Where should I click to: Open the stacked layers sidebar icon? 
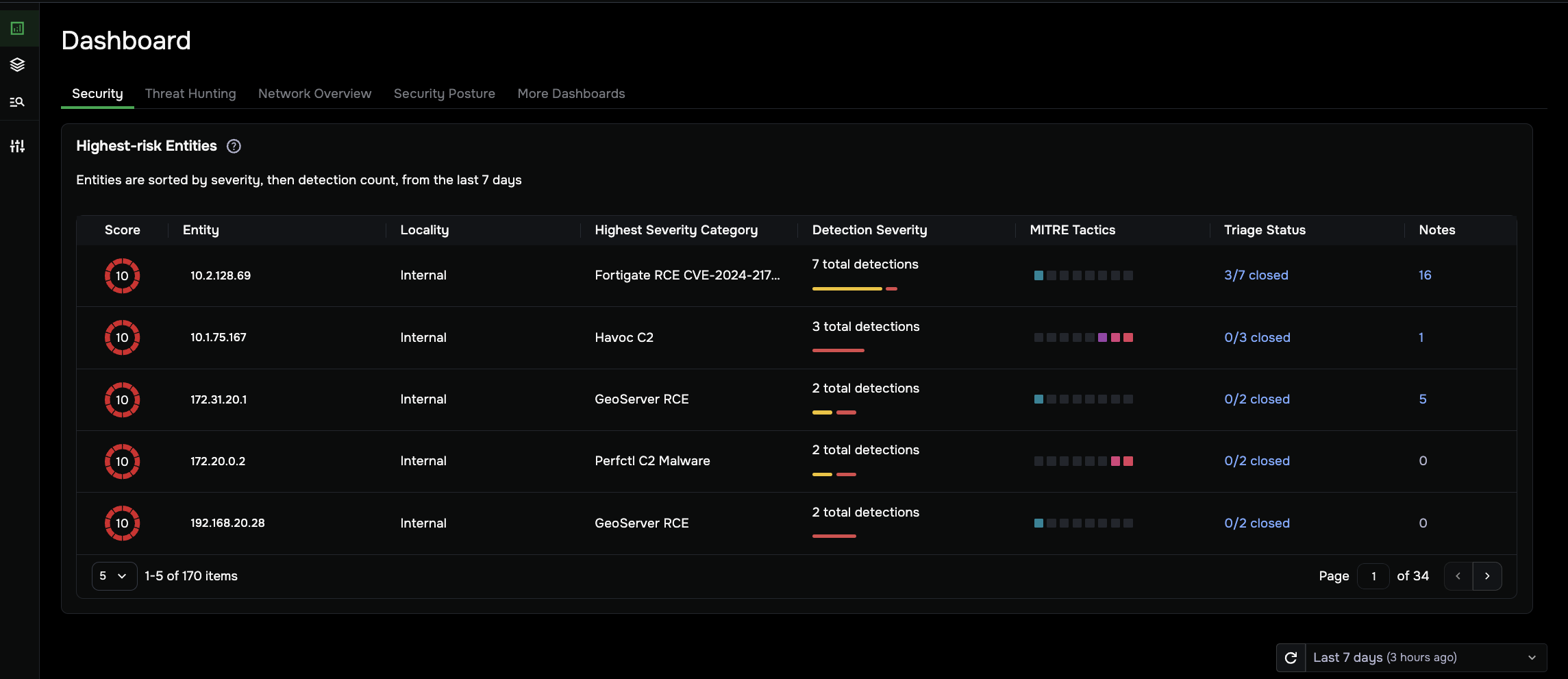click(18, 64)
